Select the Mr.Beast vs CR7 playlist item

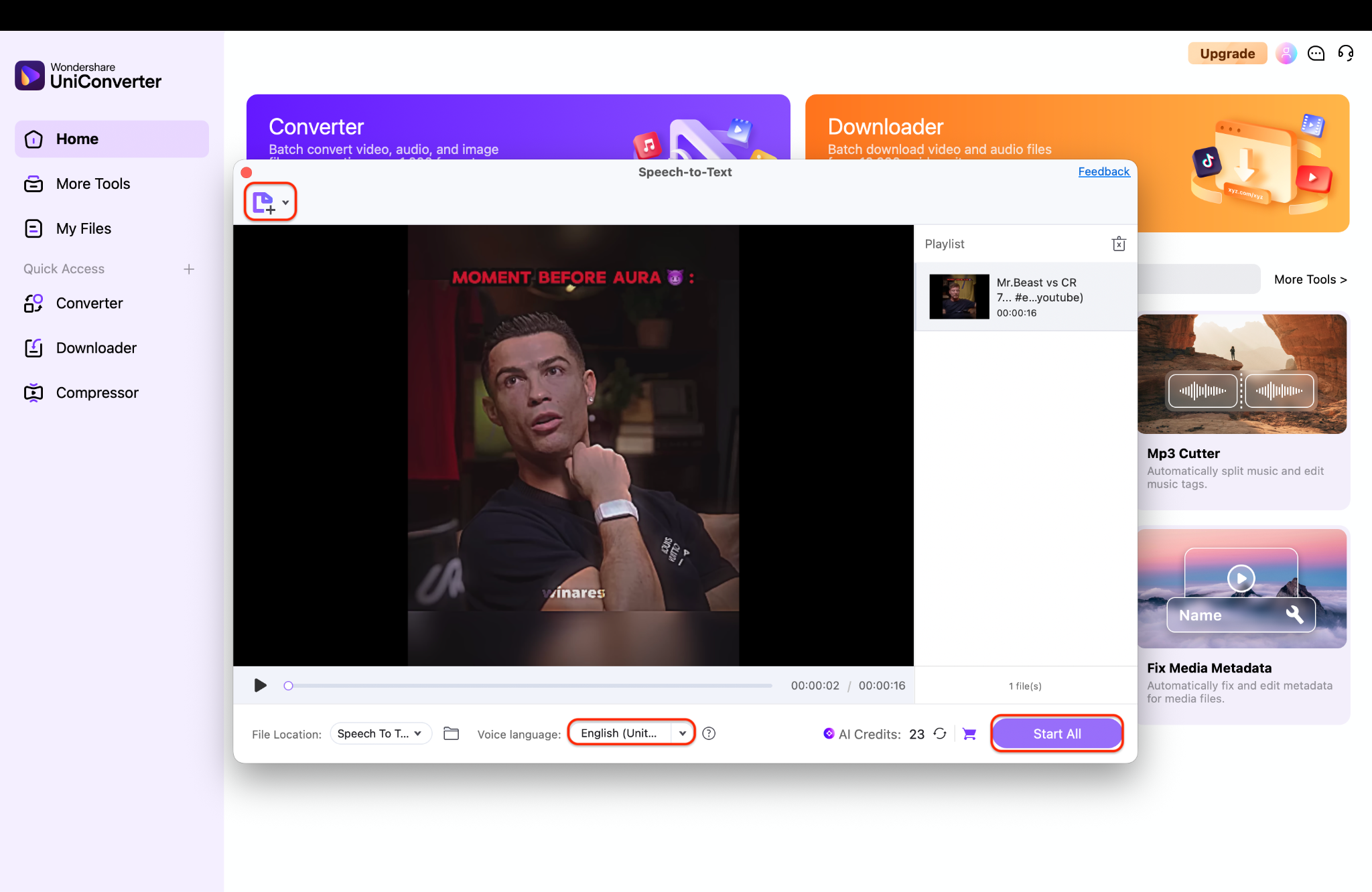pyautogui.click(x=1024, y=297)
